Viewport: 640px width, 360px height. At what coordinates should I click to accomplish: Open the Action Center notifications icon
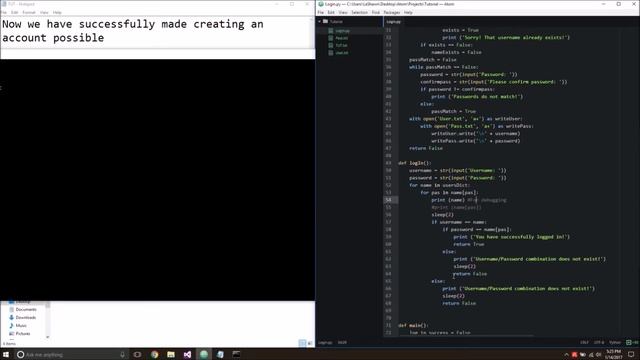click(x=631, y=355)
